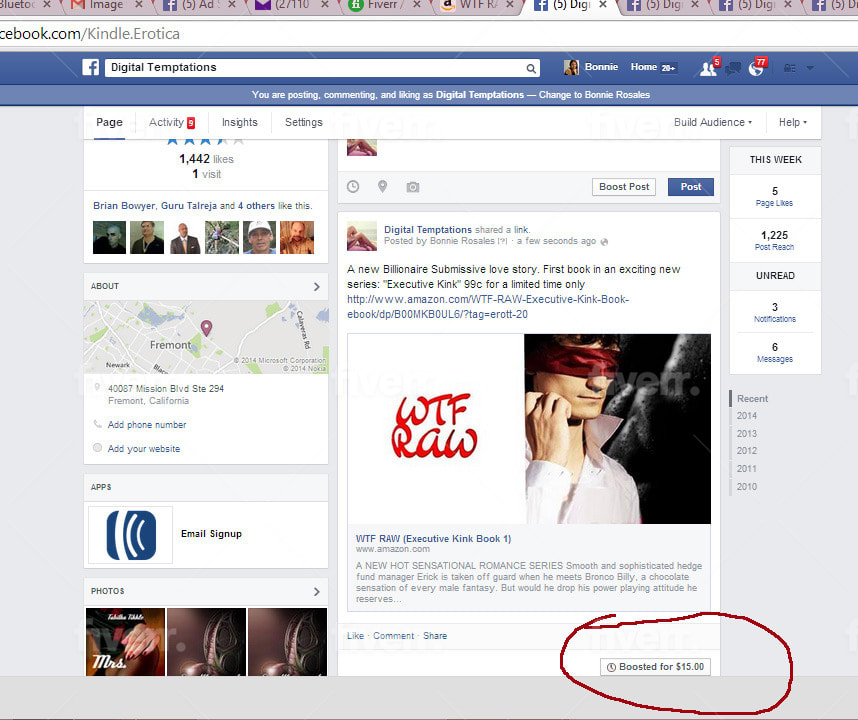Click the website globe icon beside Add your website
This screenshot has height=720, width=858.
(97, 448)
